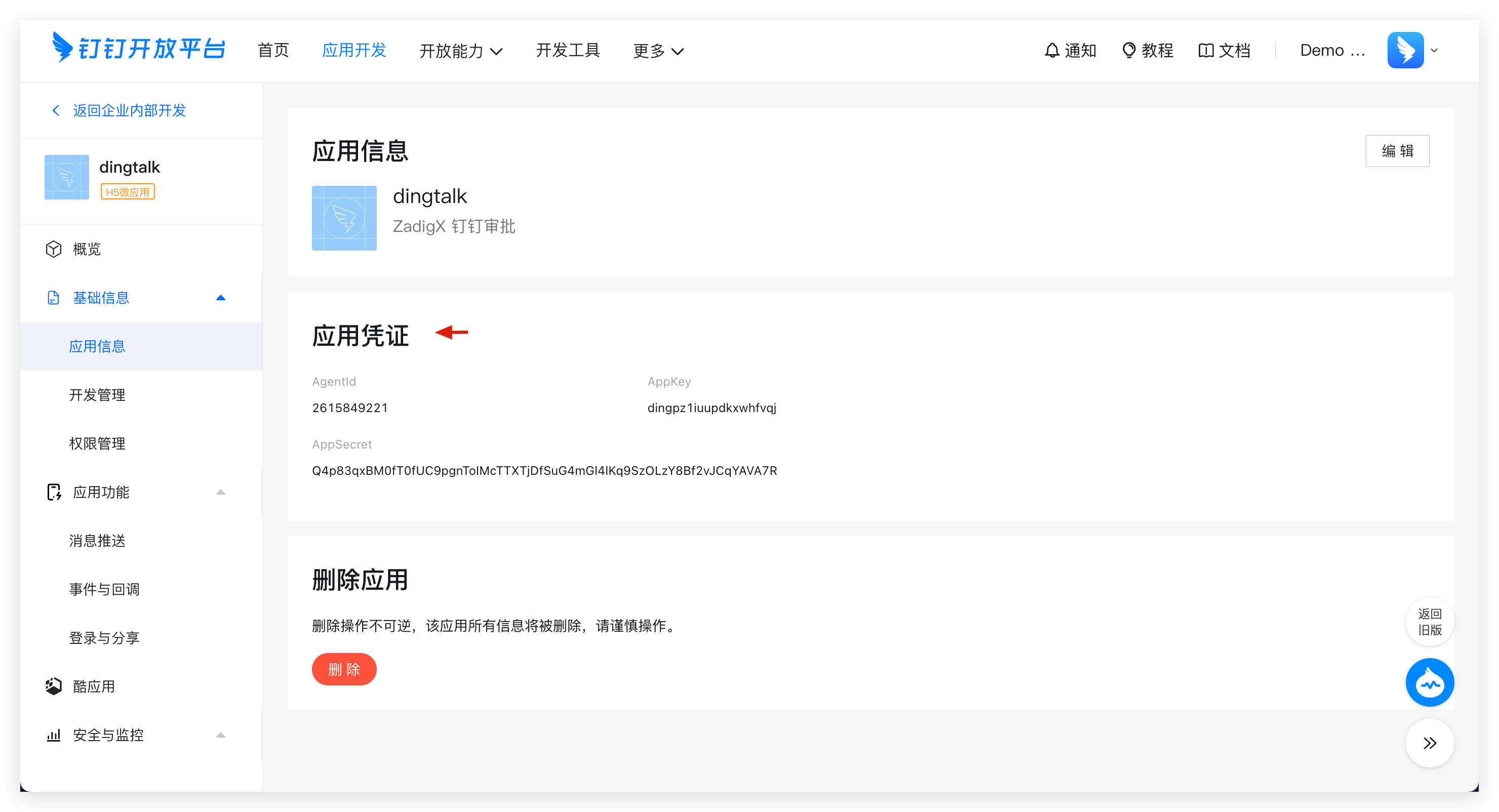Go to 首页 in the top navigation
Image resolution: width=1499 pixels, height=812 pixels.
pos(273,50)
